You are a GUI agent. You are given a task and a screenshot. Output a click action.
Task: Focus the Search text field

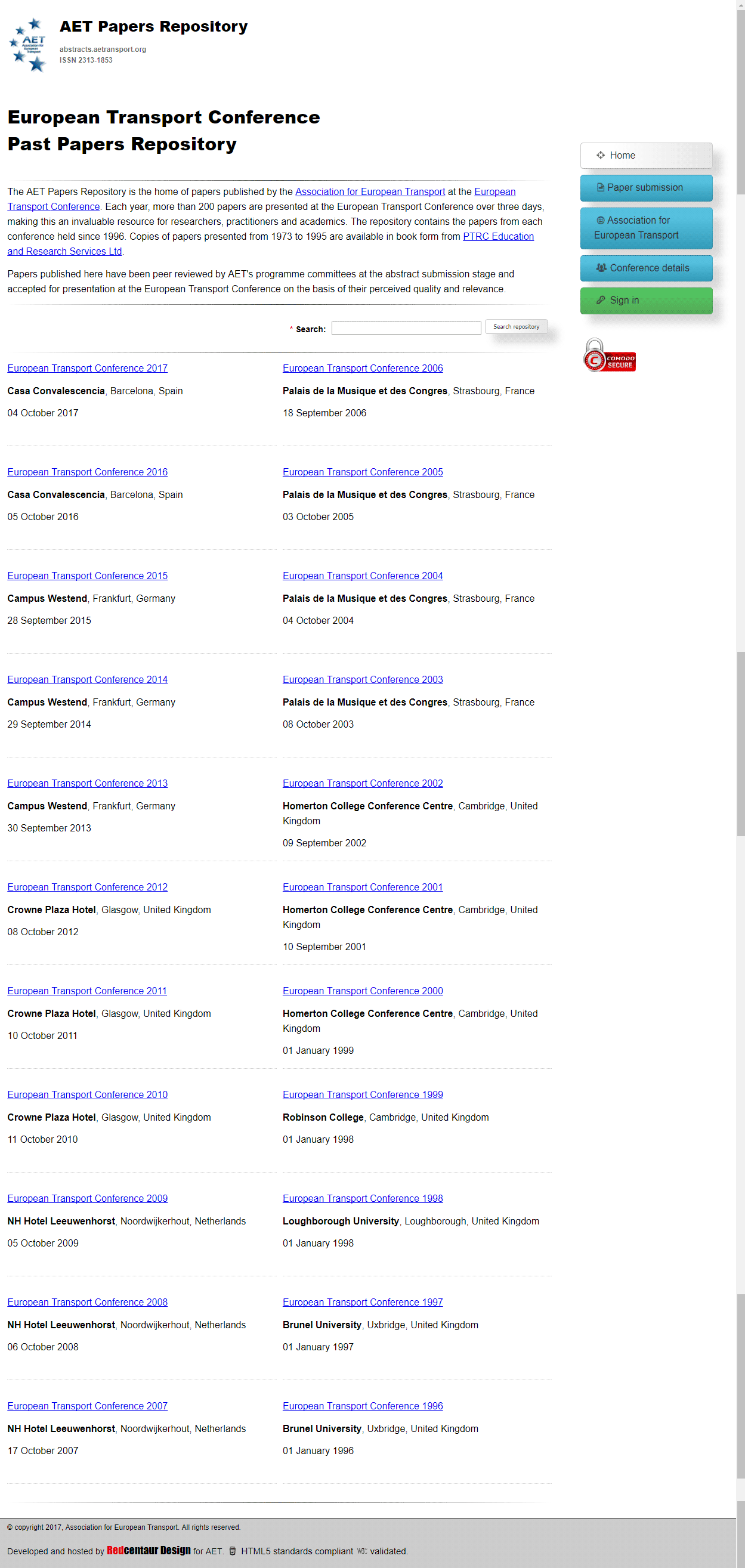406,328
